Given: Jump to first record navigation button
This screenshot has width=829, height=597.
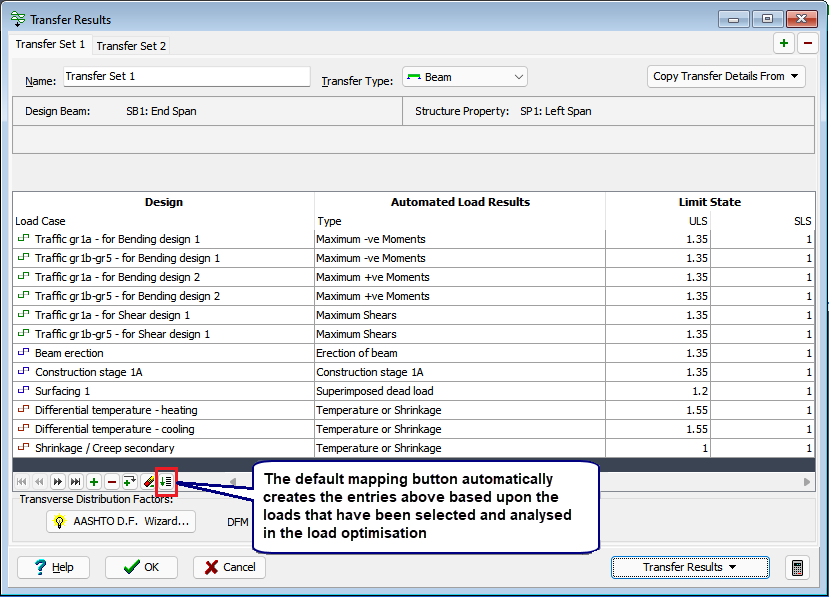Looking at the screenshot, I should point(22,481).
